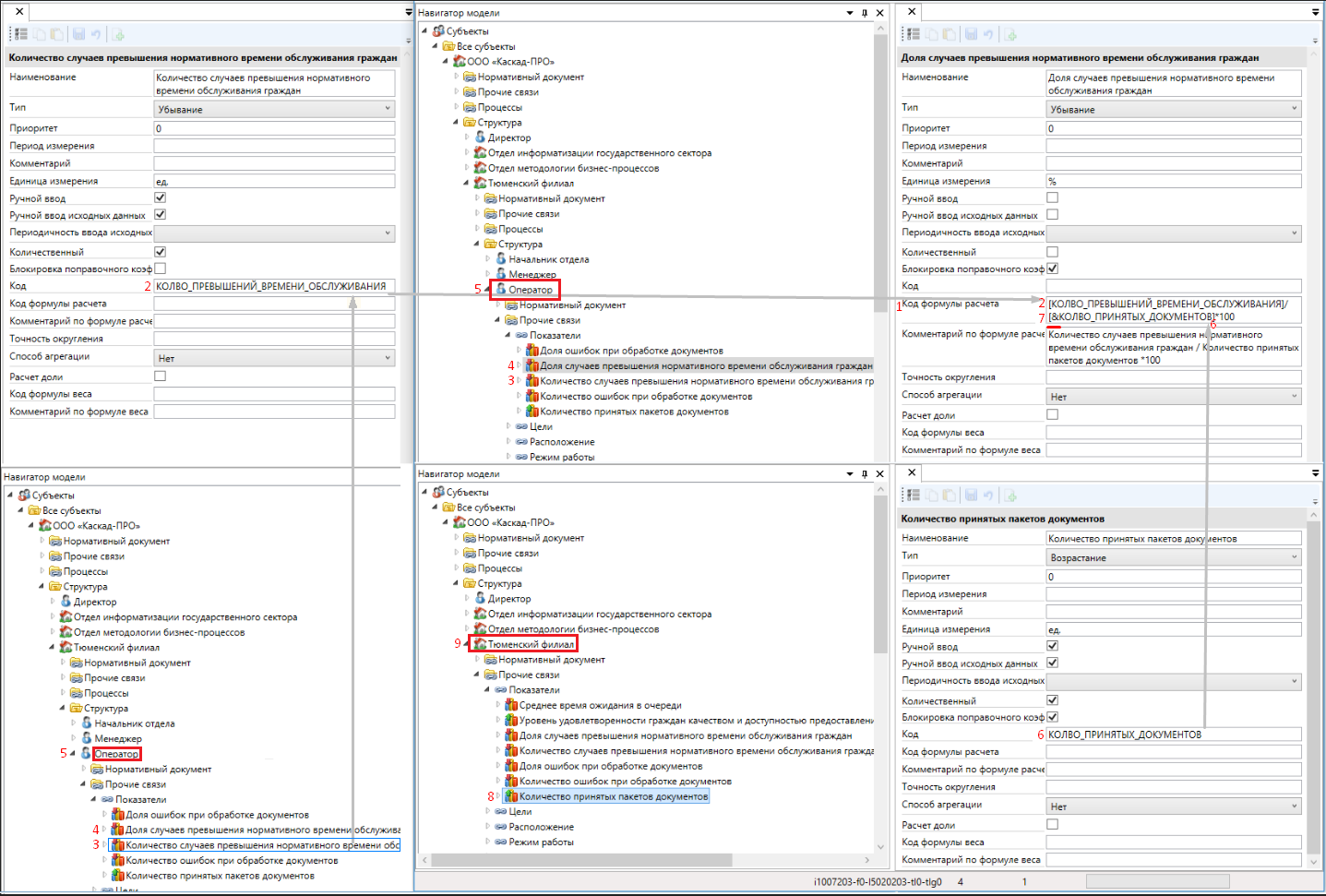
Task: Toggle 'Ручной ввод исходных данных' in 'Количество случаев превышения' panel
Action: [161, 214]
